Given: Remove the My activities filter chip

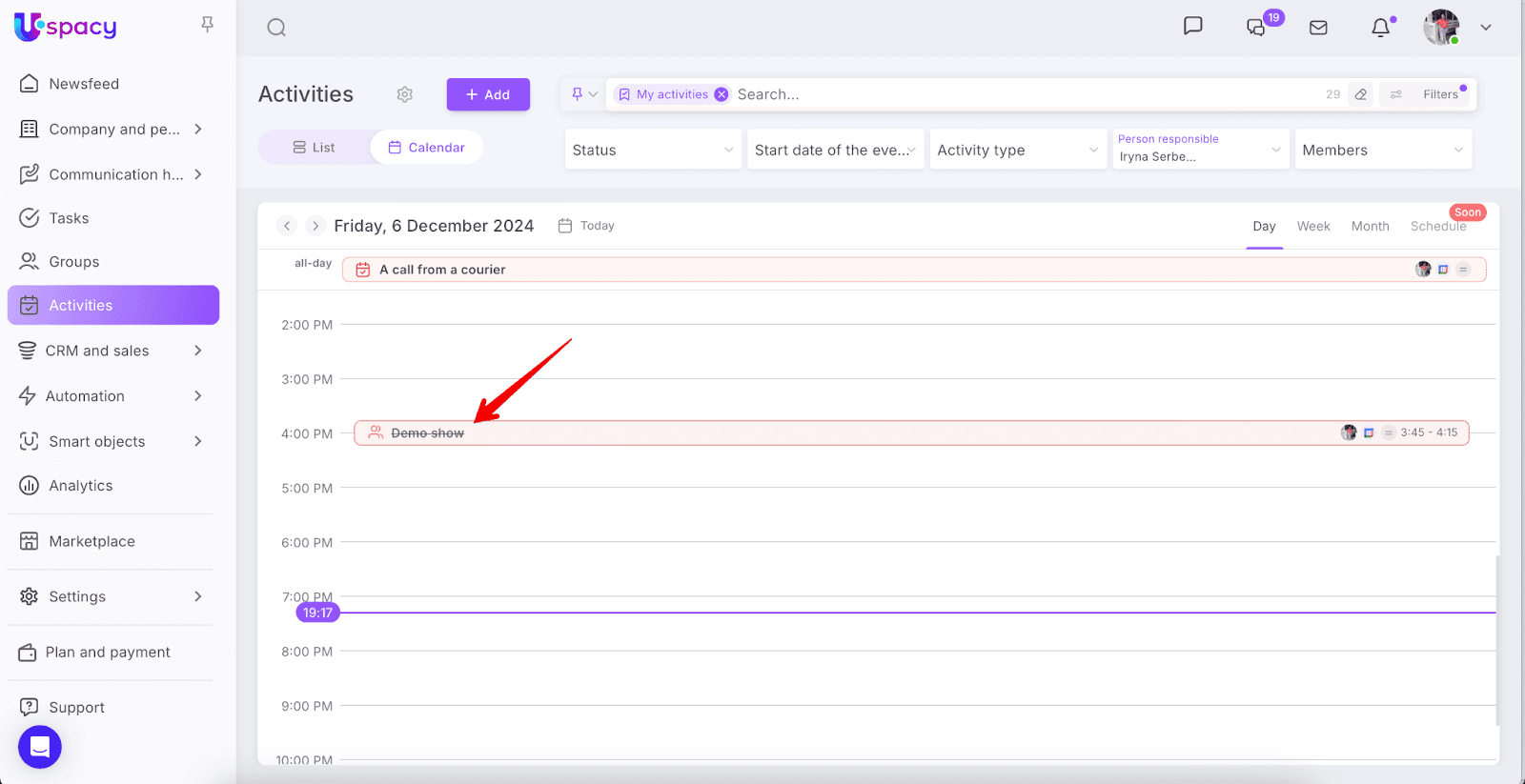Looking at the screenshot, I should [722, 94].
